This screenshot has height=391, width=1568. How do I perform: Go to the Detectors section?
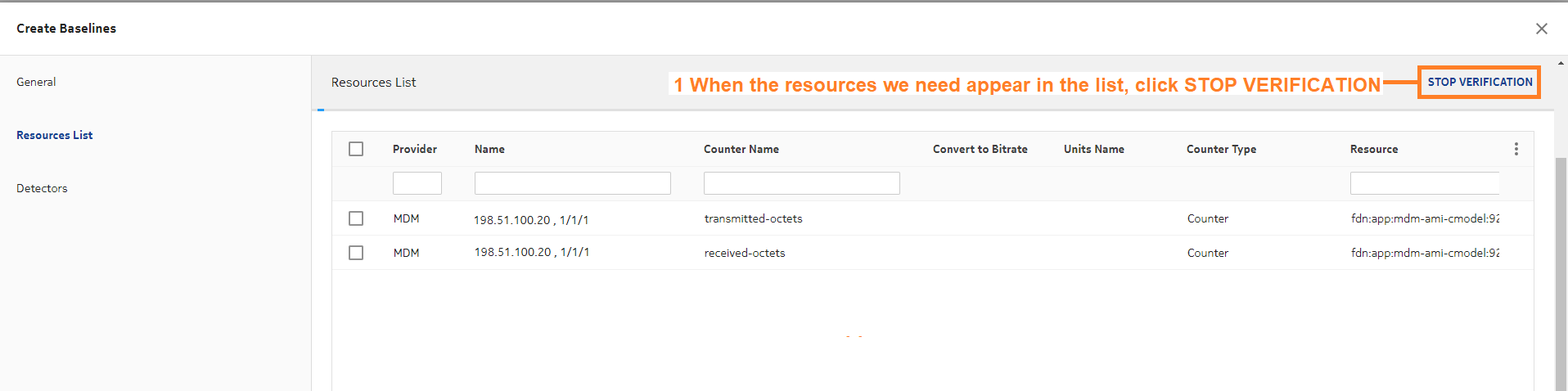(x=42, y=188)
